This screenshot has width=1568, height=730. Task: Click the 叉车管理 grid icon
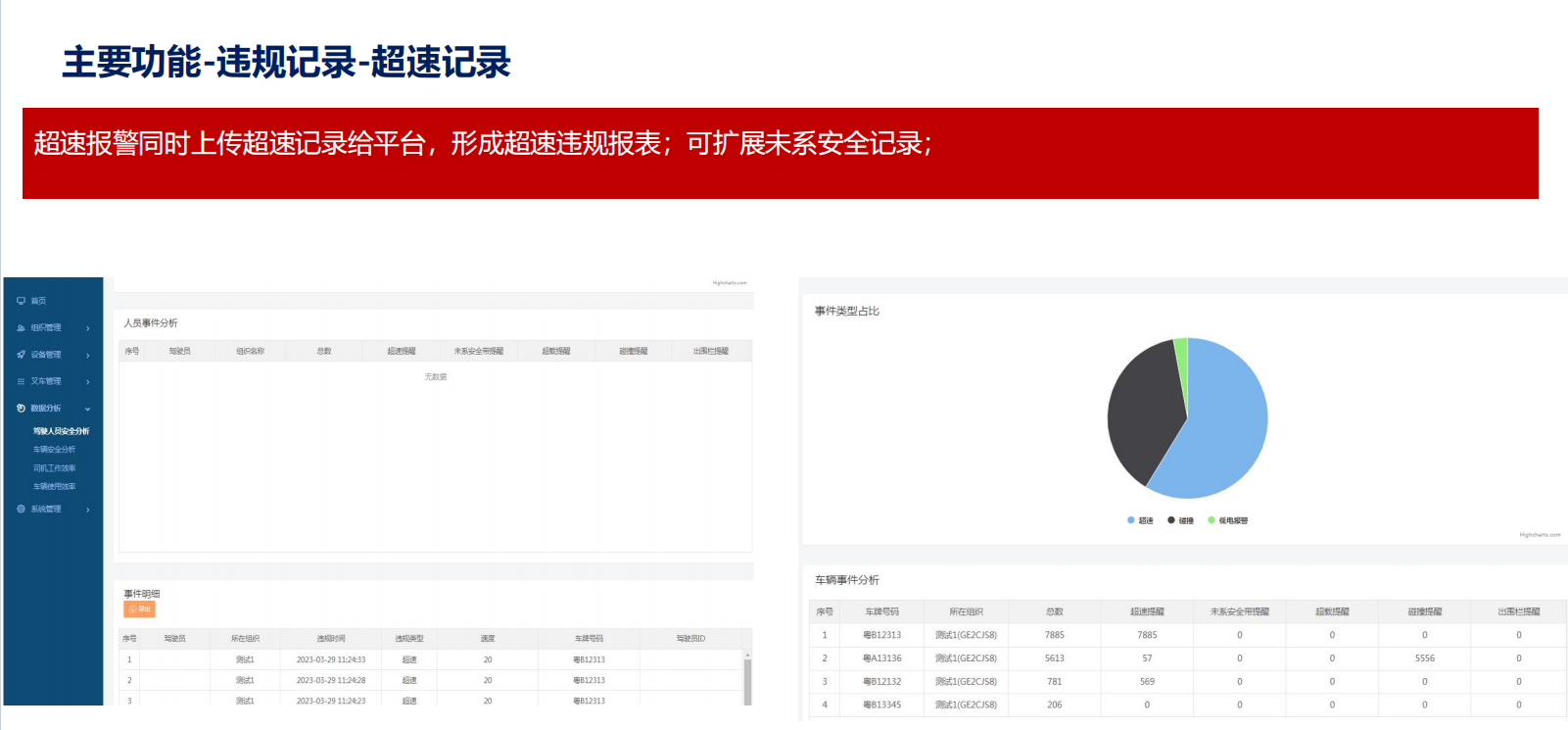pos(21,381)
